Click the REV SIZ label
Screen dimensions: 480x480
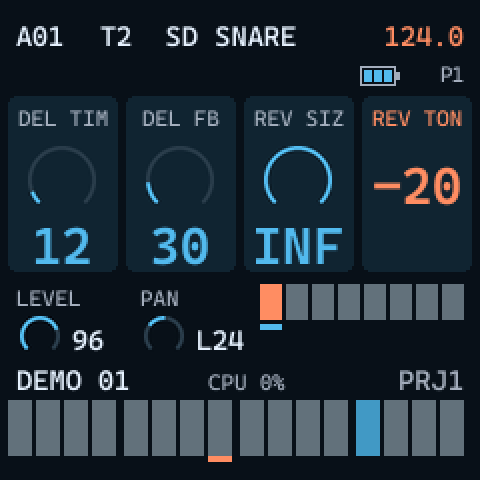(299, 118)
